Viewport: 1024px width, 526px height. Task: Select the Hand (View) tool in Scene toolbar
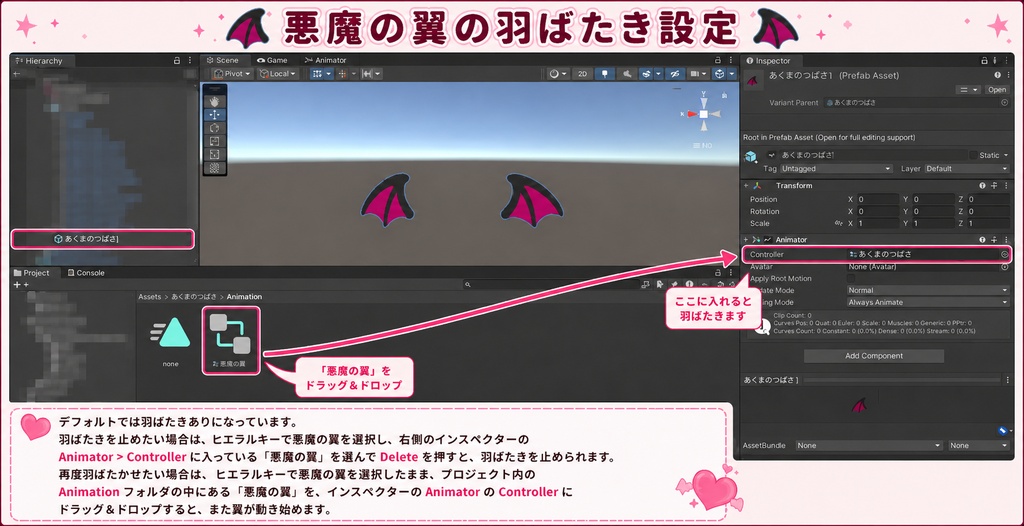[215, 101]
